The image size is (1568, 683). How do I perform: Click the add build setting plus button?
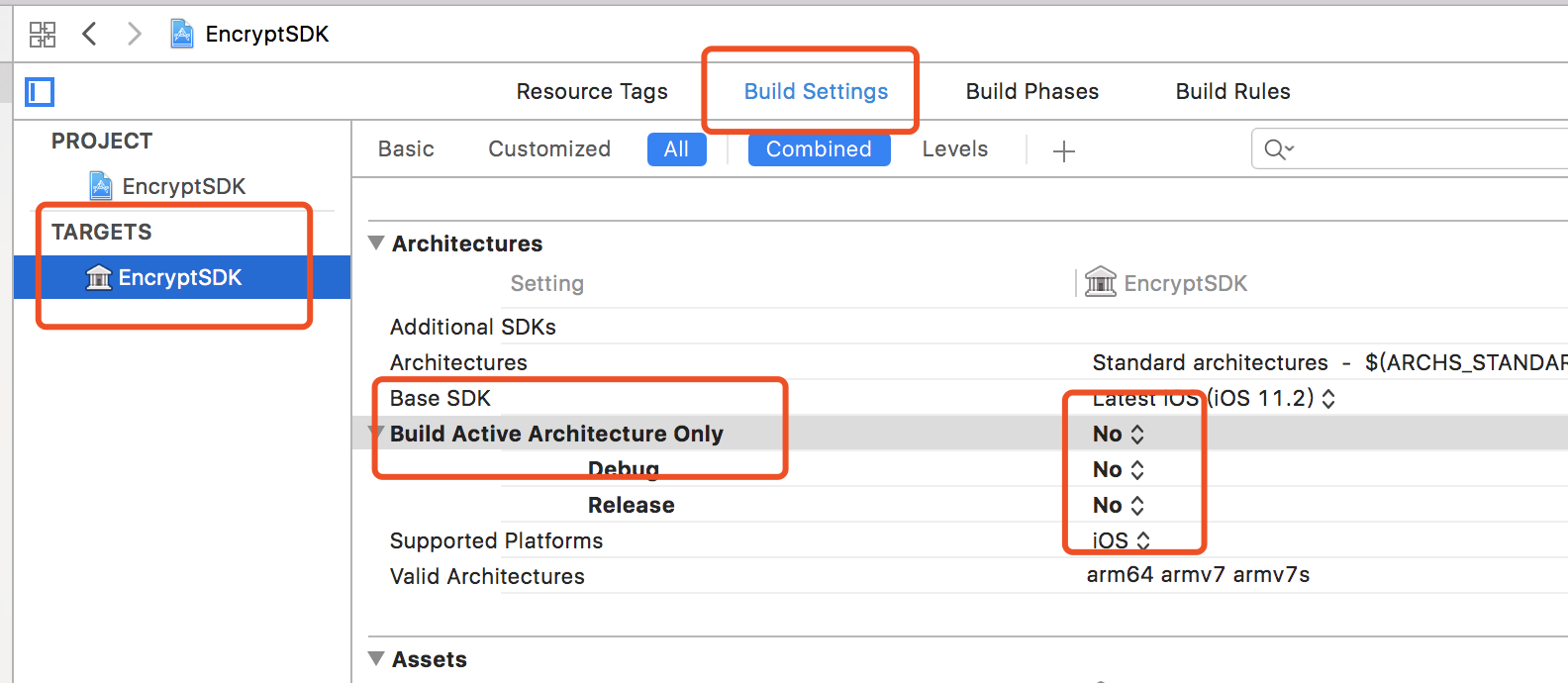point(1064,151)
